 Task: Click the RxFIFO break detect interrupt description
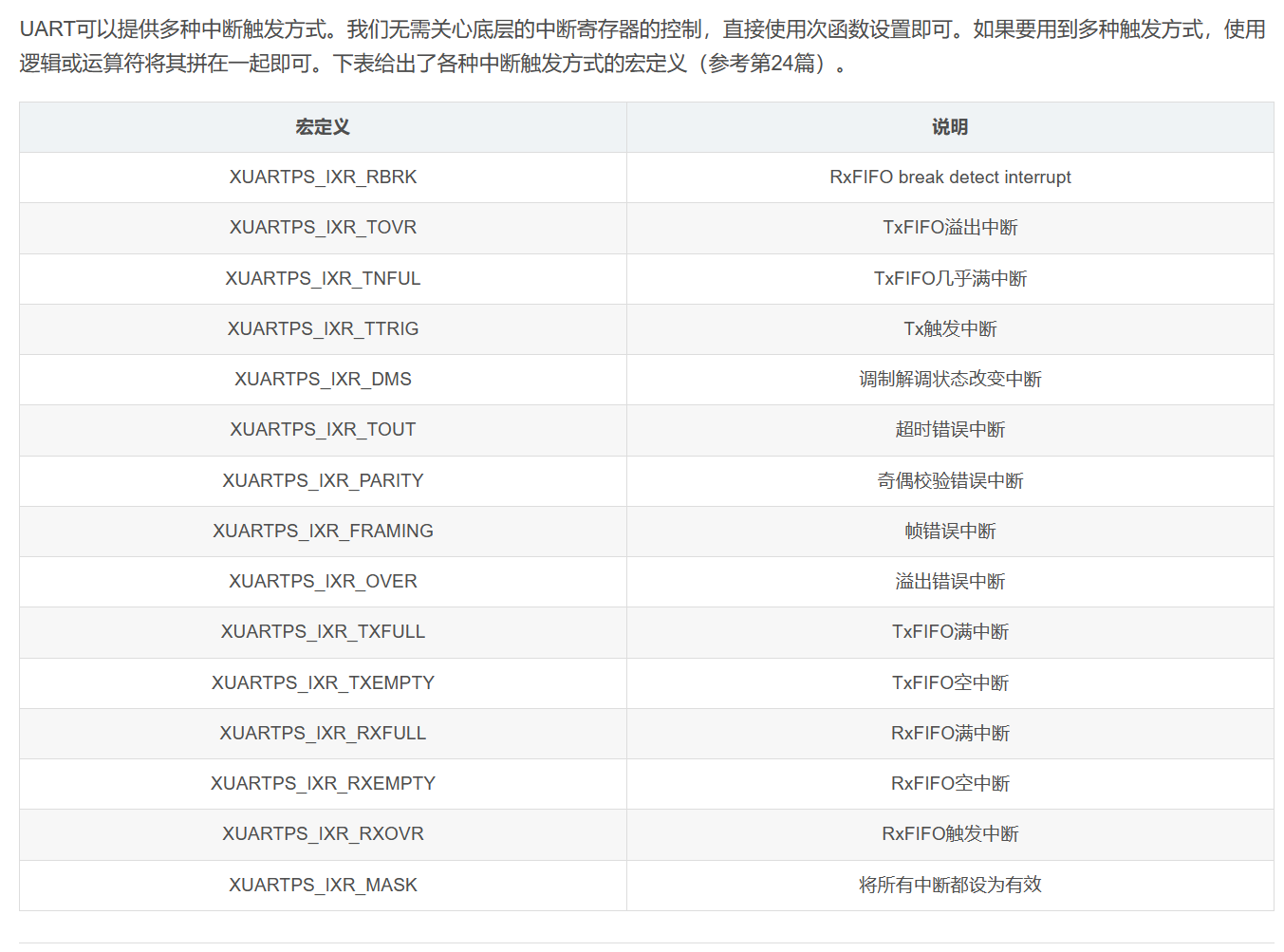[950, 177]
